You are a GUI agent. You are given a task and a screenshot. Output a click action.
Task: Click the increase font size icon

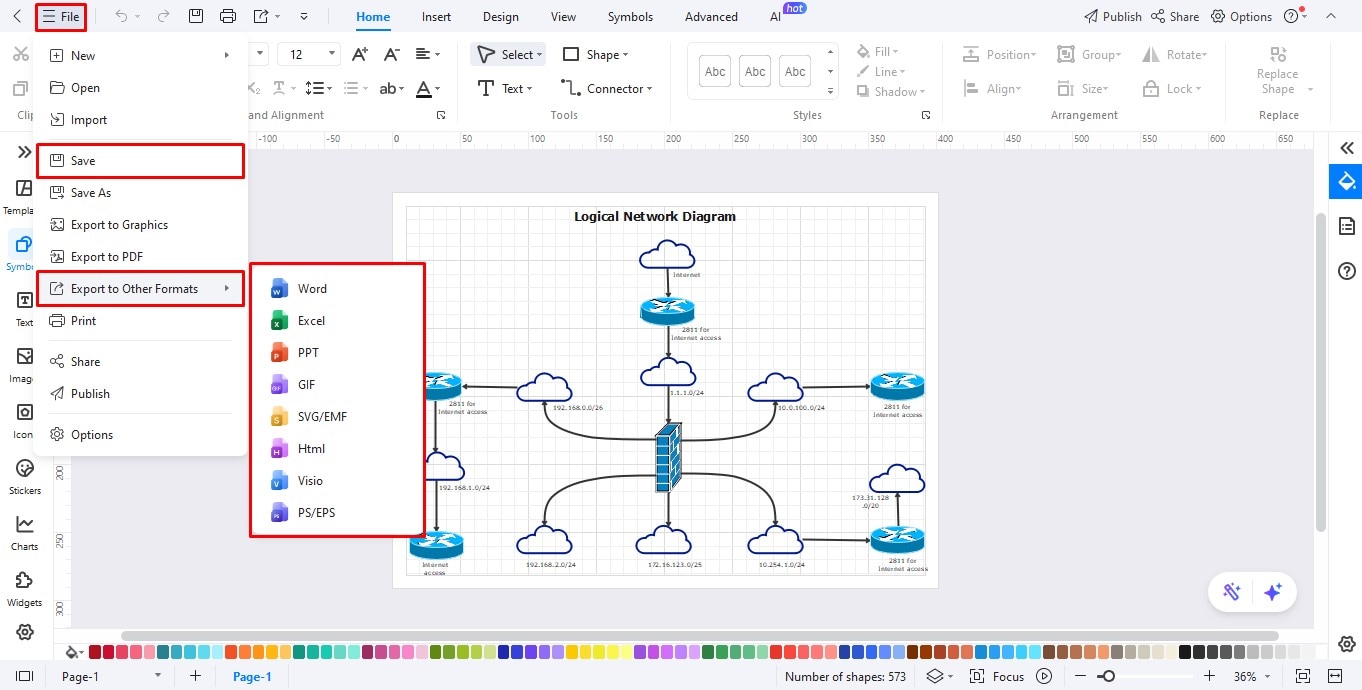pyautogui.click(x=362, y=55)
